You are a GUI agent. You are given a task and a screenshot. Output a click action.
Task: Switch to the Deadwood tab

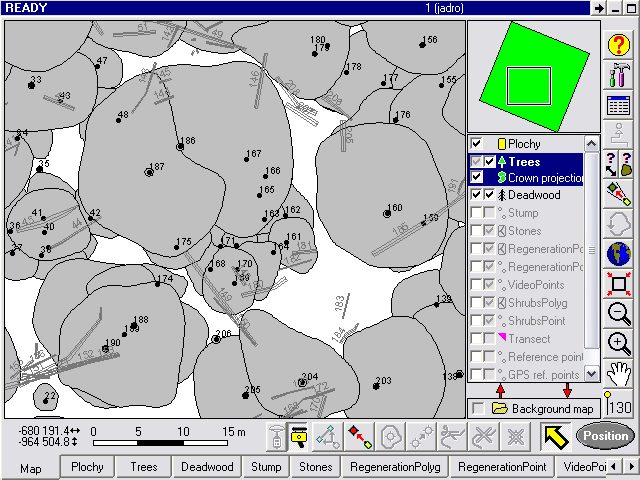point(207,467)
